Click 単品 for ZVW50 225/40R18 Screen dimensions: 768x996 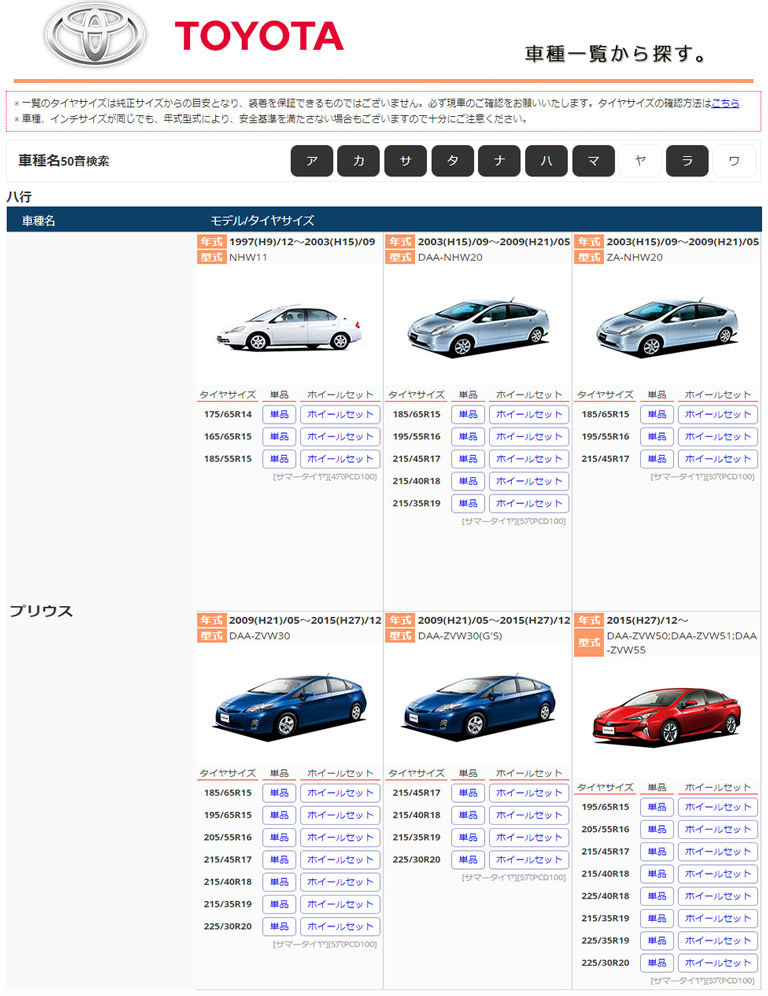pos(657,896)
